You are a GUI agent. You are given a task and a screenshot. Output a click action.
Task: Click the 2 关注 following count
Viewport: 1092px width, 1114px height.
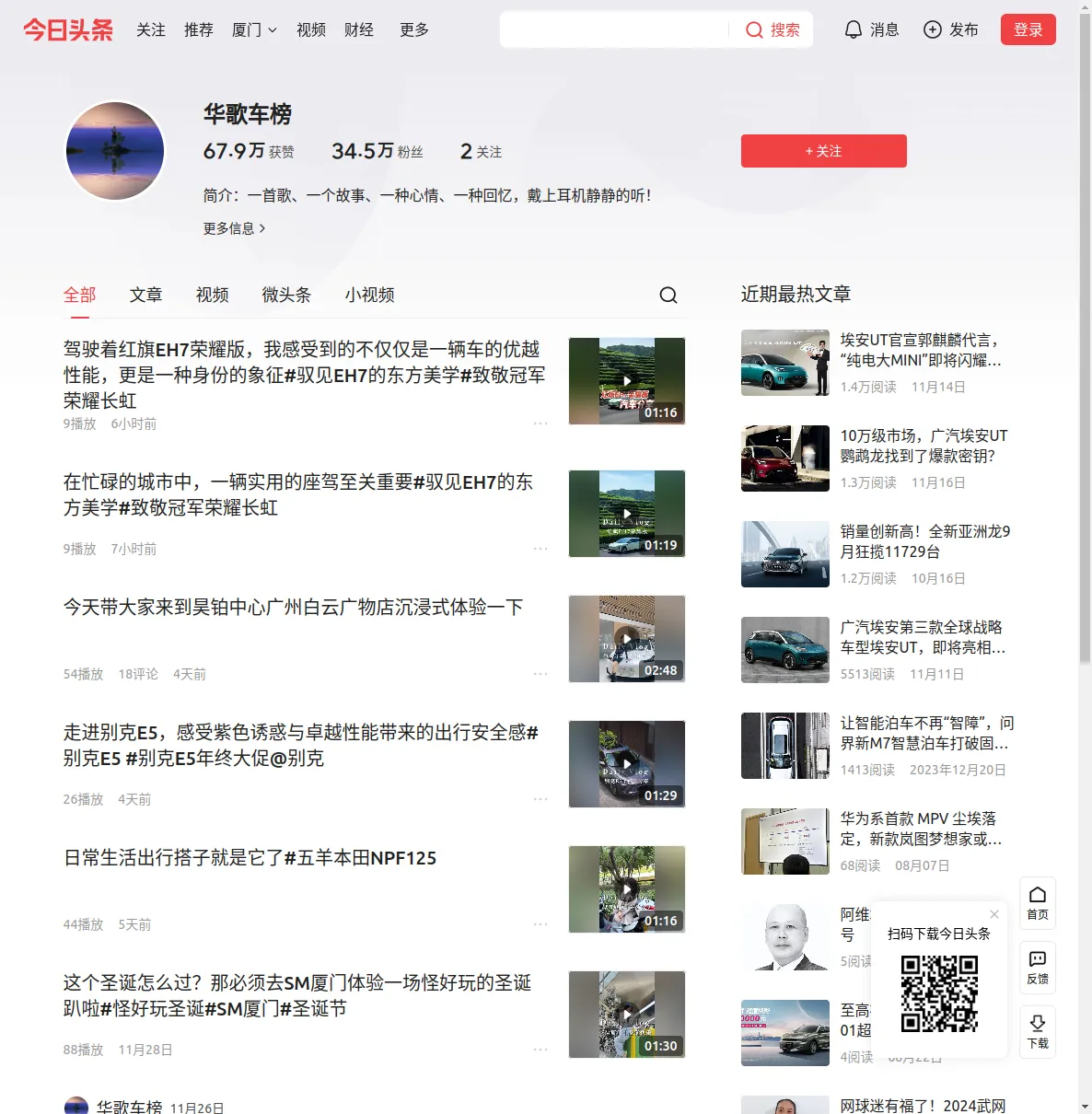pyautogui.click(x=482, y=151)
